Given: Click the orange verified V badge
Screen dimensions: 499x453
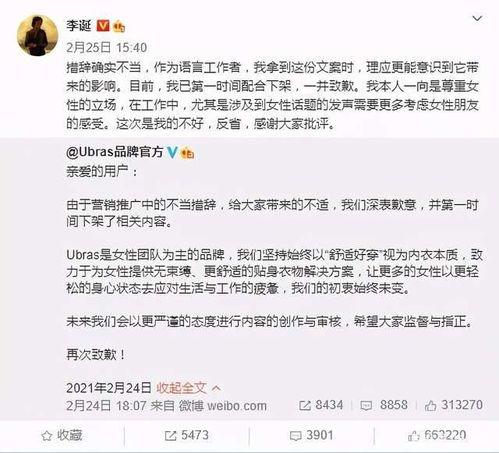Looking at the screenshot, I should tap(103, 25).
